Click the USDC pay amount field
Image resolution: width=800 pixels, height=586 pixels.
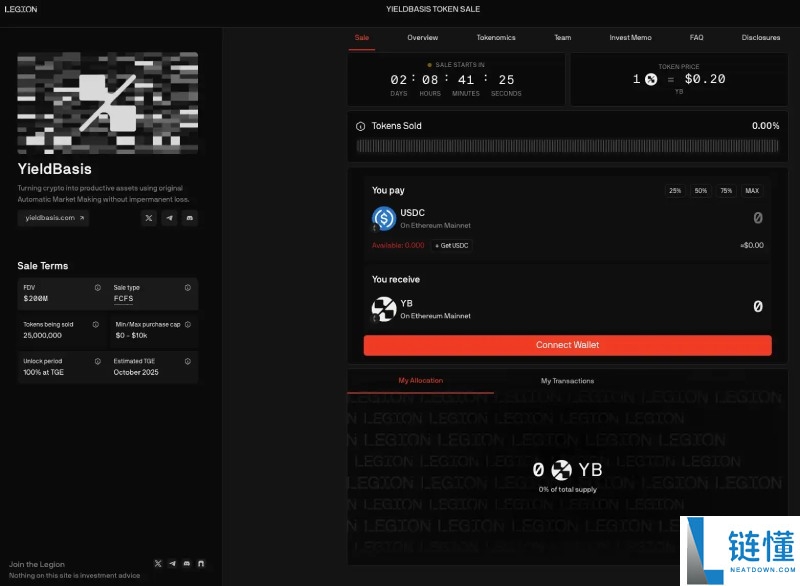(x=758, y=218)
